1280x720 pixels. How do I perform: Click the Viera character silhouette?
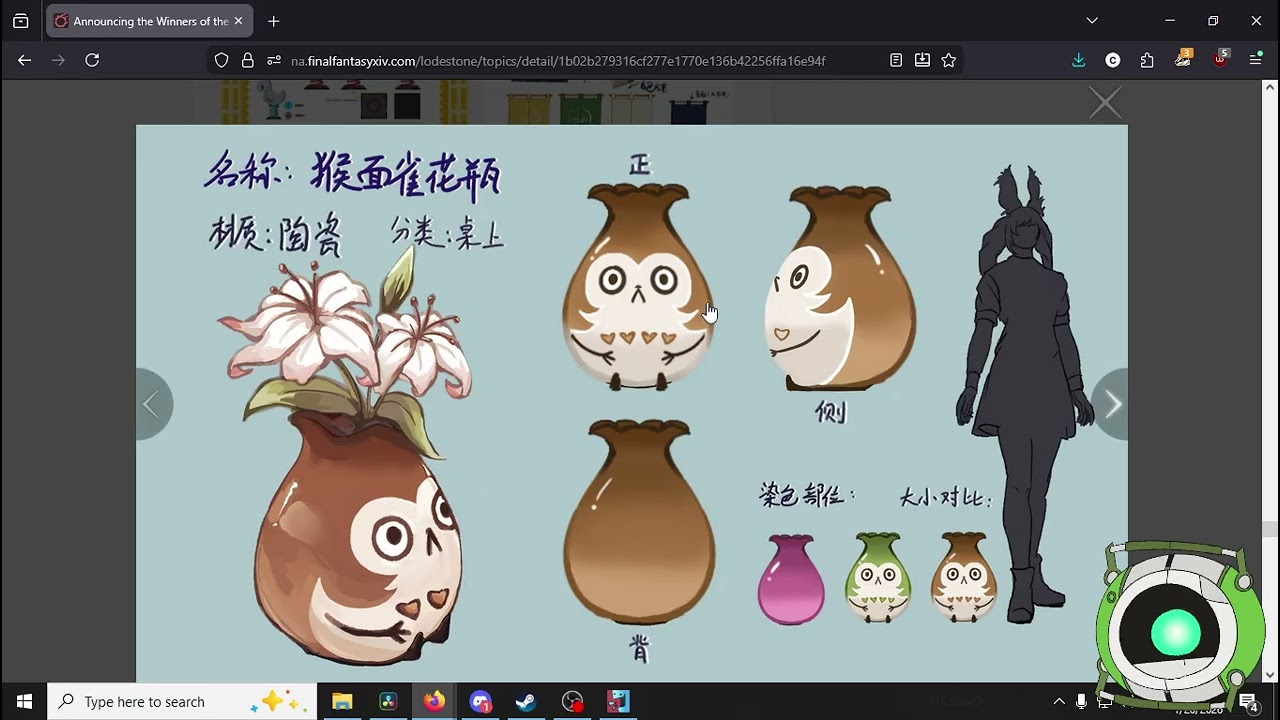point(1024,395)
